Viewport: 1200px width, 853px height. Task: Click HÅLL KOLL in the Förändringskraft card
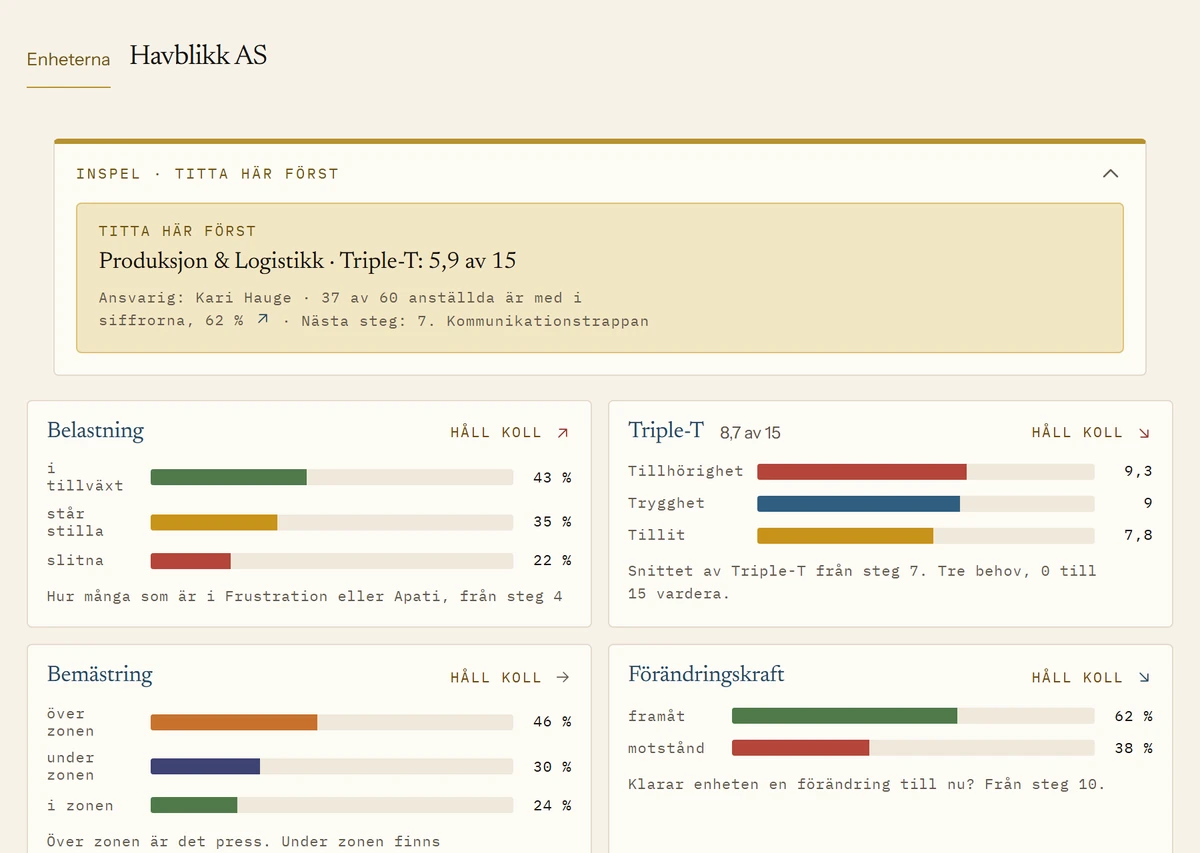tap(1077, 678)
